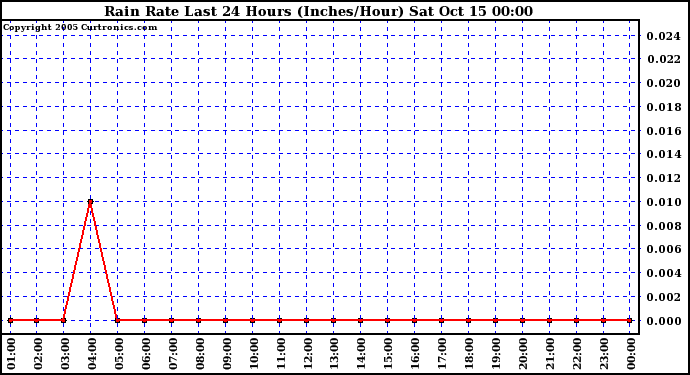Click the "Copyright 2005 Curtronics.com" text
The height and width of the screenshot is (375, 690).
[80, 27]
